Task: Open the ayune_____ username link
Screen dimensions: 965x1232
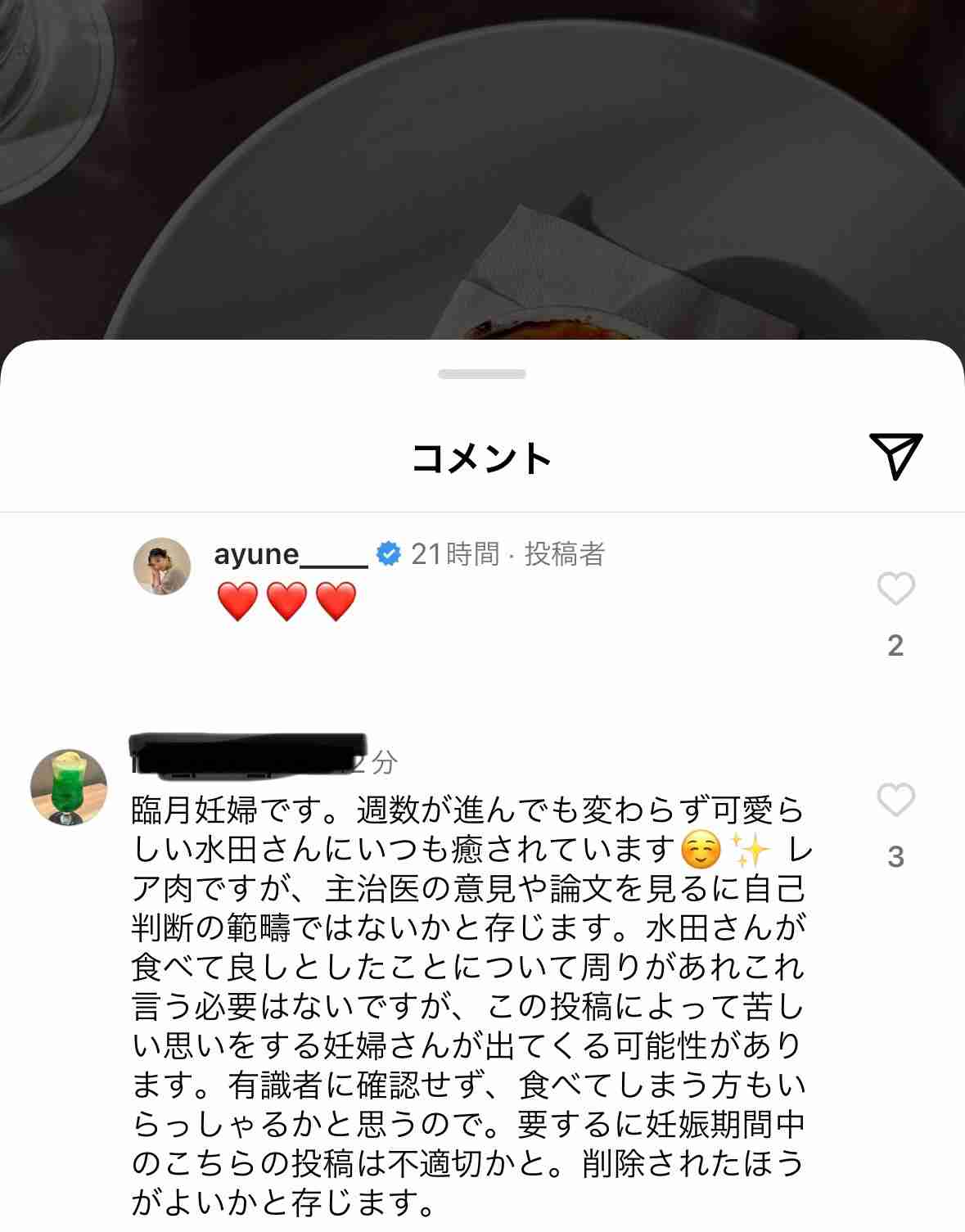Action: [x=291, y=554]
